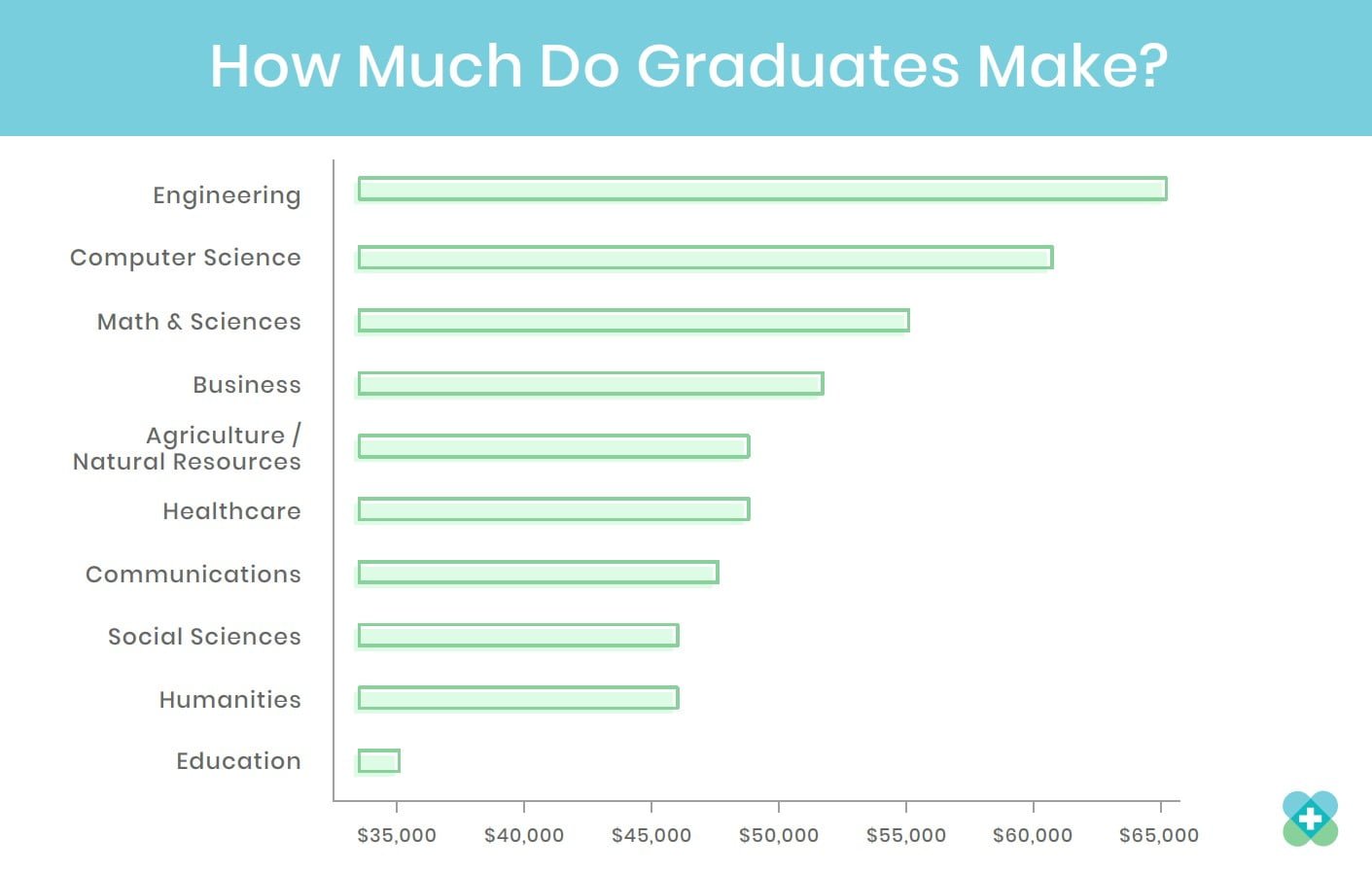Click the Math & Sciences bar
This screenshot has height=873, width=1372.
pos(633,321)
